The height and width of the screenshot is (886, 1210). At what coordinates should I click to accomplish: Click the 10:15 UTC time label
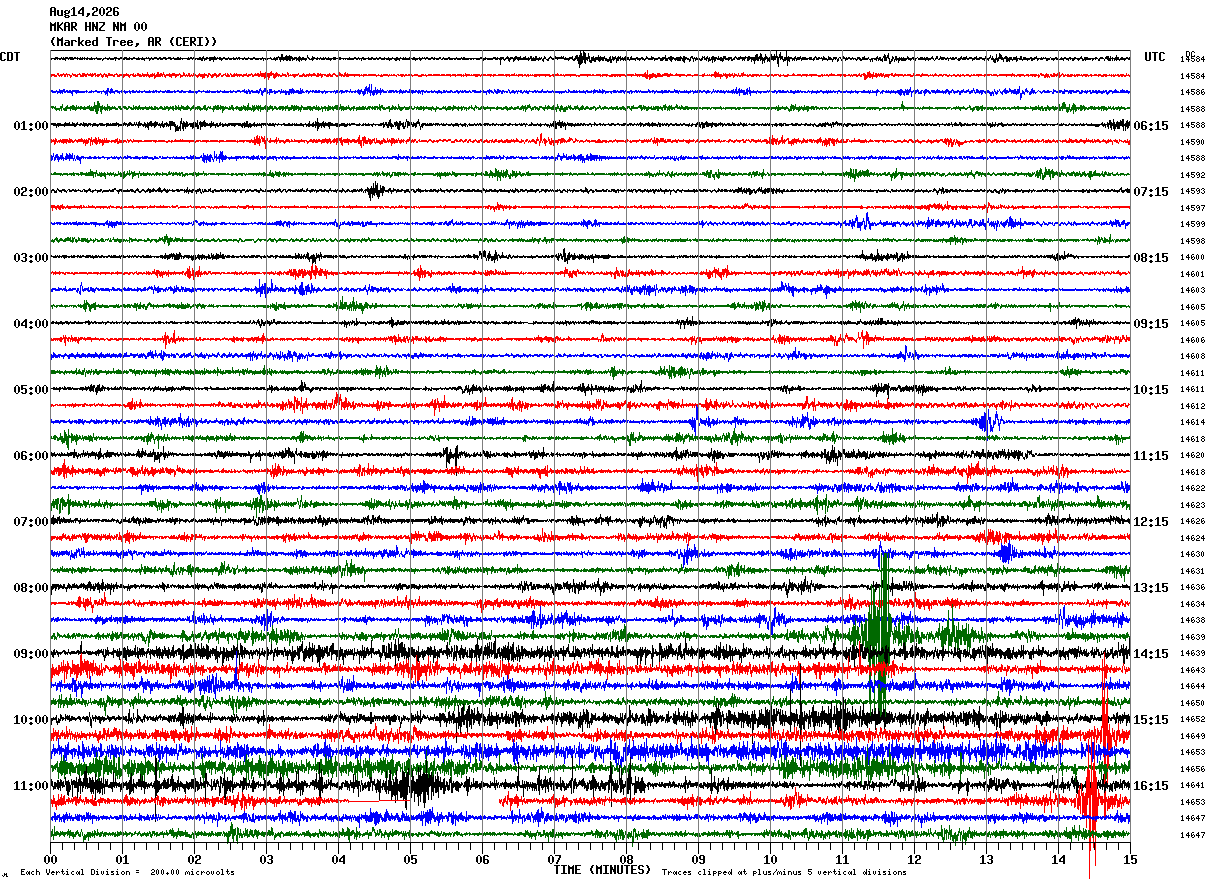click(x=1151, y=390)
